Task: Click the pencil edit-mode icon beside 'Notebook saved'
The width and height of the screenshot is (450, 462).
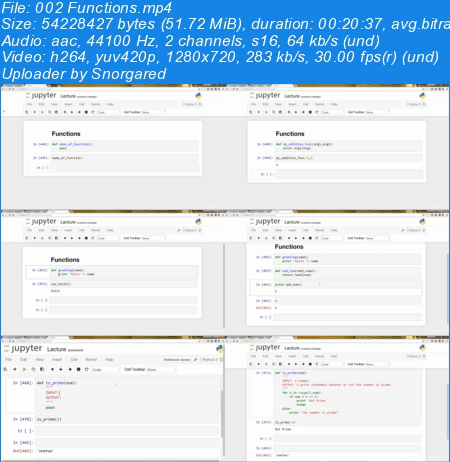Action: click(196, 359)
